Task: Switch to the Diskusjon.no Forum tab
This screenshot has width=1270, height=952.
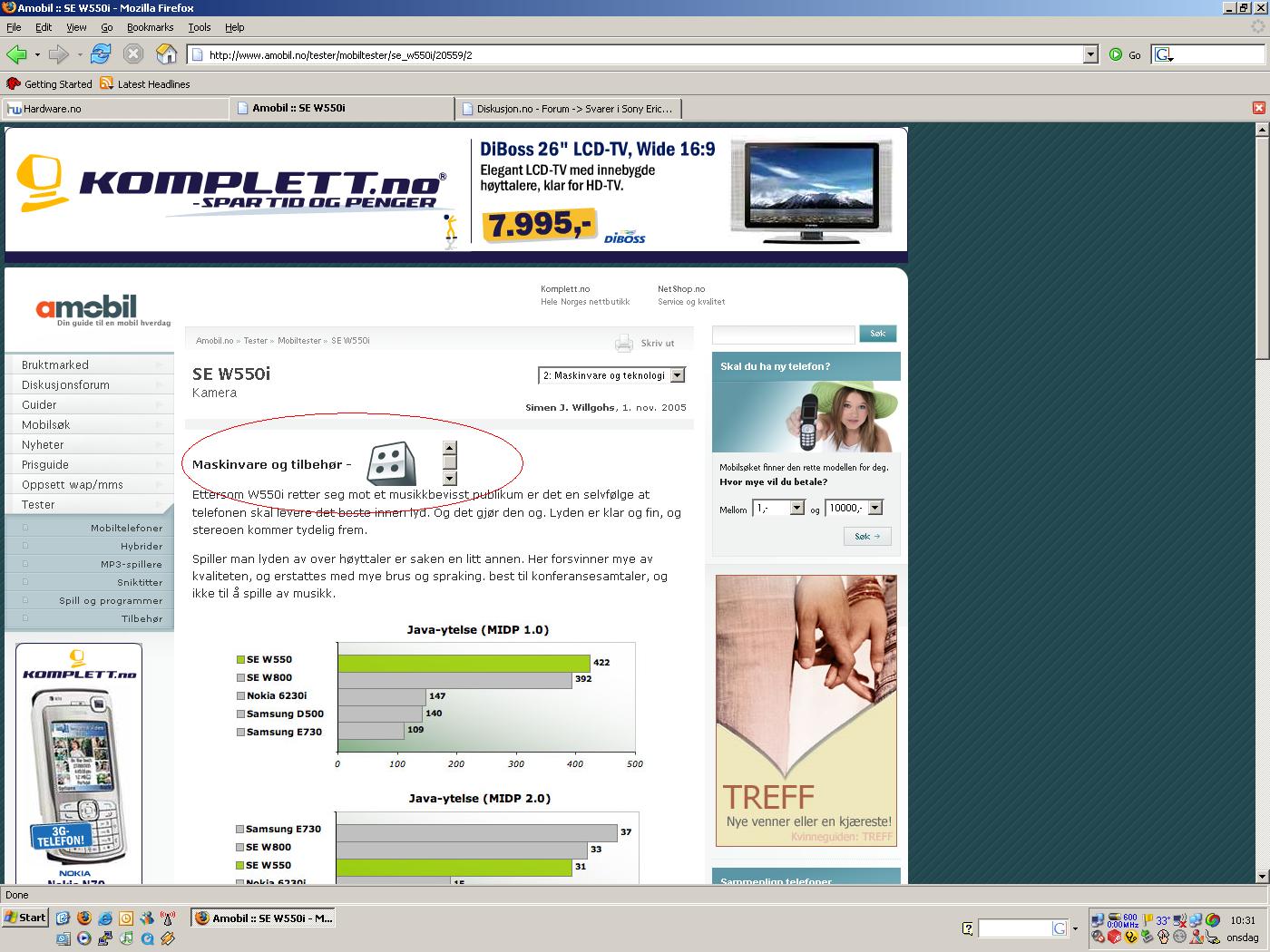Action: point(568,108)
